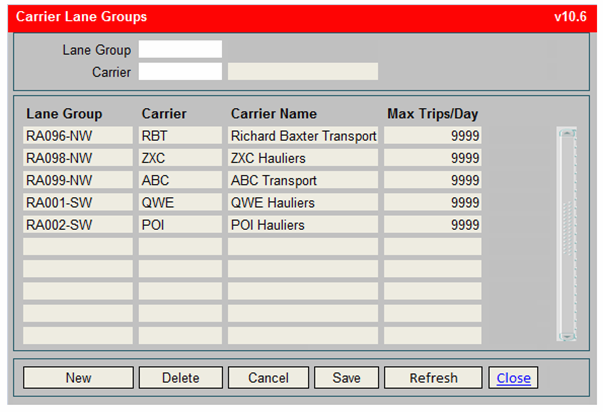This screenshot has height=412, width=603.
Task: Click carrier code QWE
Action: coord(180,202)
